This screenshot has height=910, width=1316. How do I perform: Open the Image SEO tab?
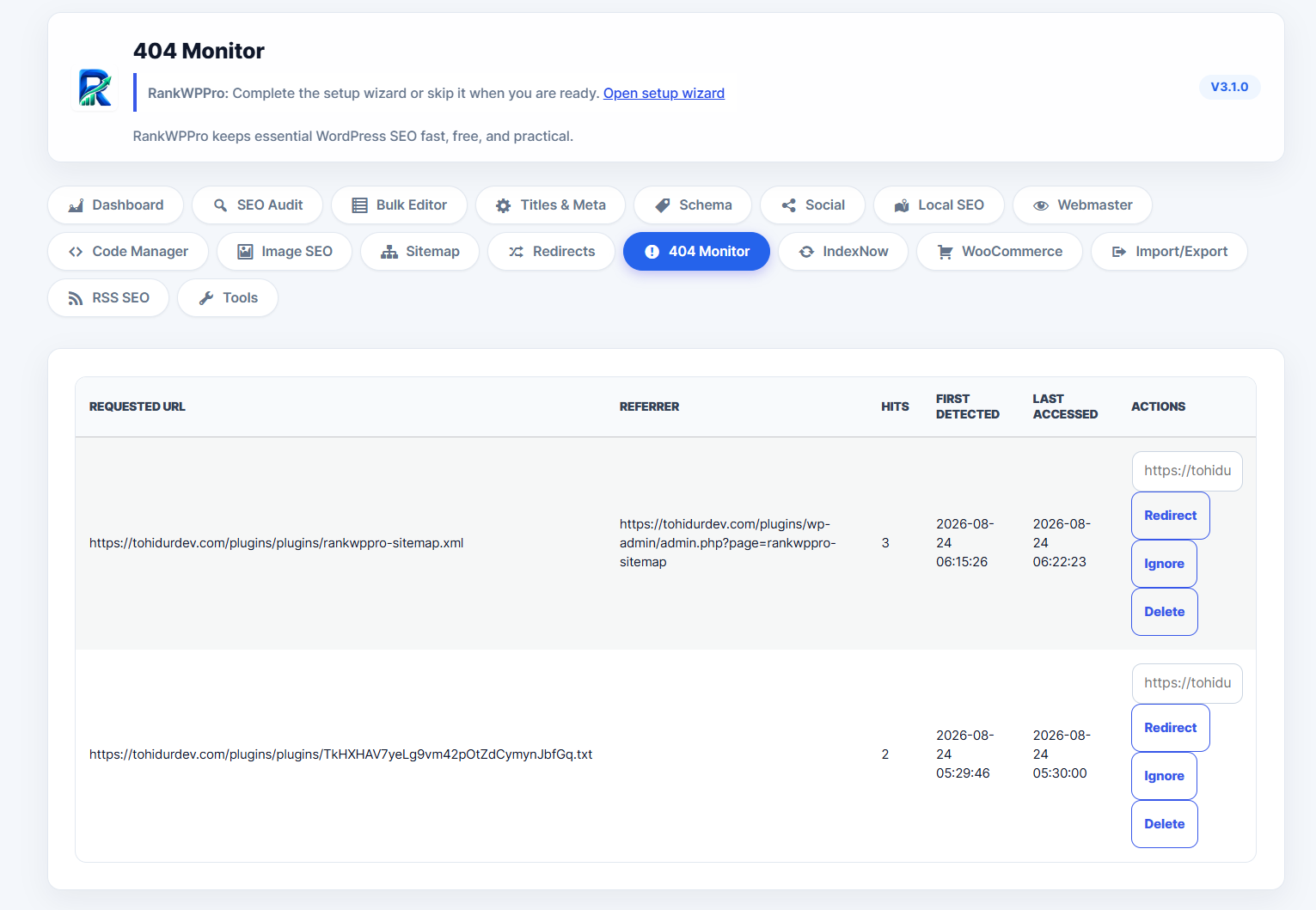tap(285, 252)
